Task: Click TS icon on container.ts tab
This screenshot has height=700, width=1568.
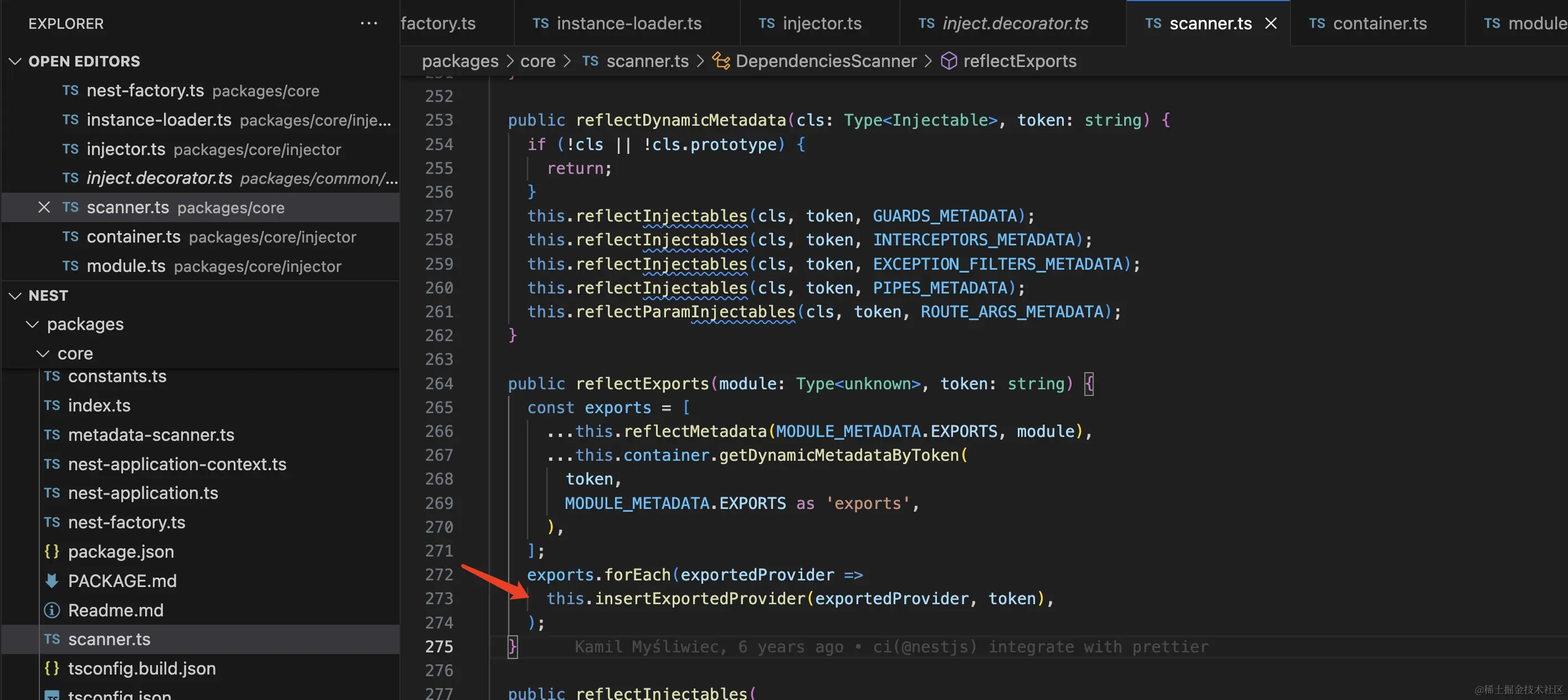Action: [x=1317, y=23]
